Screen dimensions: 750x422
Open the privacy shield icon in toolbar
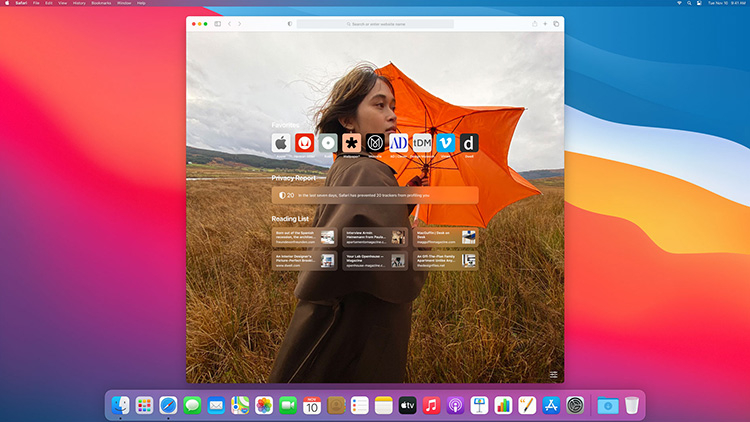coord(290,24)
